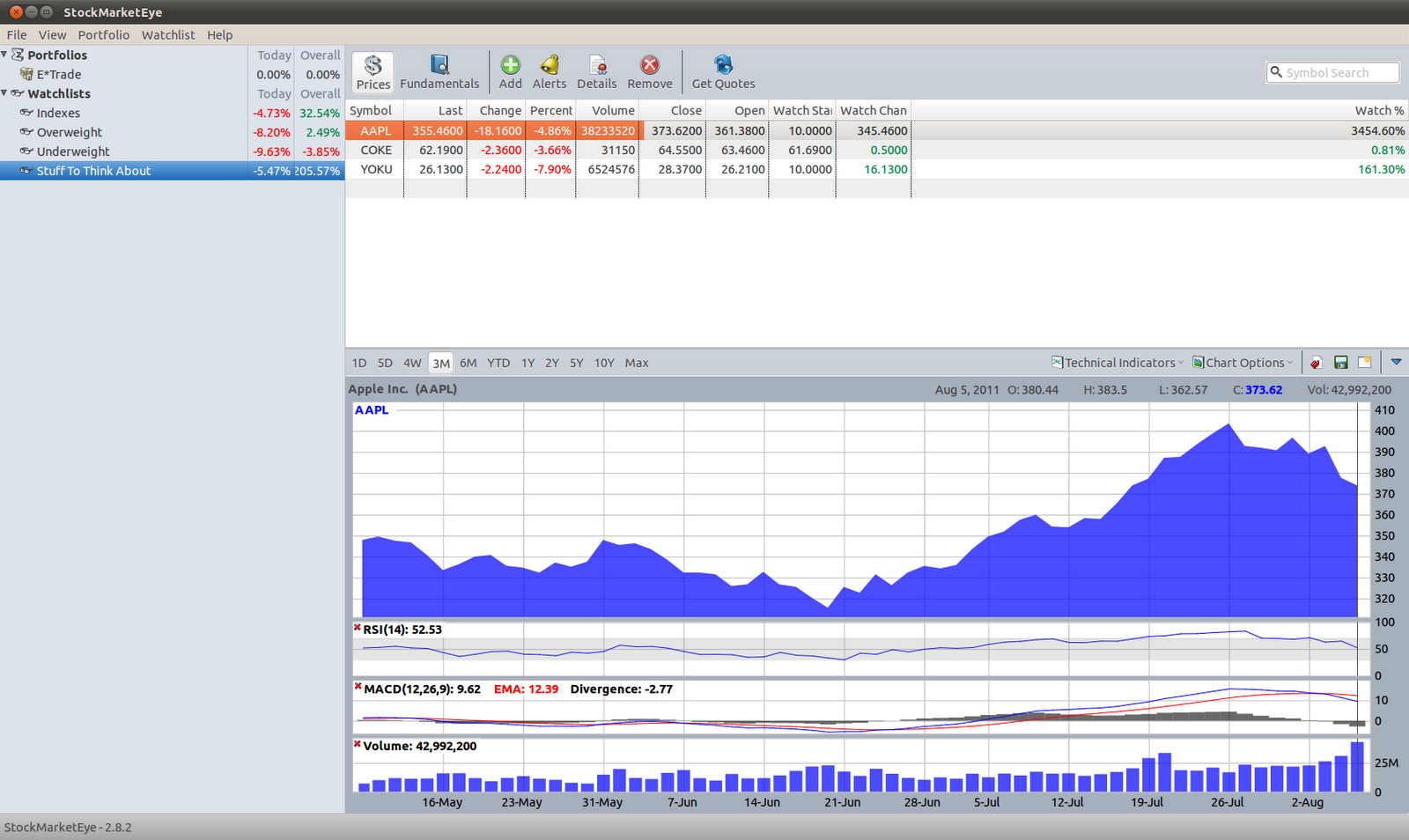Click the E*Trade portfolio icon

[x=26, y=74]
